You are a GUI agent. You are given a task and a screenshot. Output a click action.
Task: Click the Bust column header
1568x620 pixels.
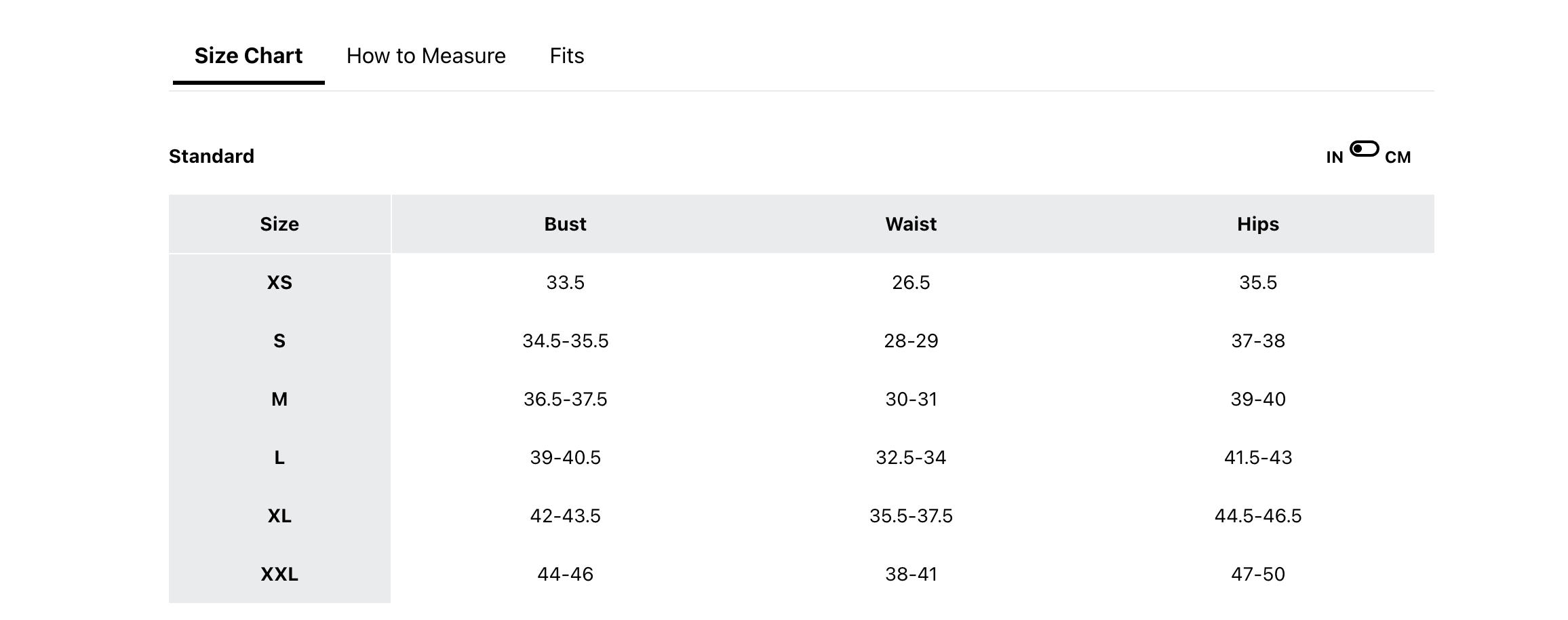coord(565,225)
